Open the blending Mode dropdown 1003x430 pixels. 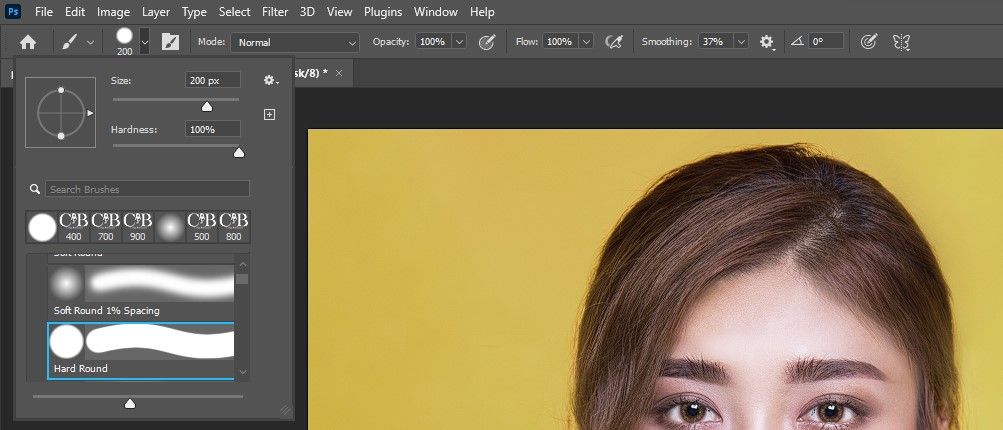(x=294, y=42)
